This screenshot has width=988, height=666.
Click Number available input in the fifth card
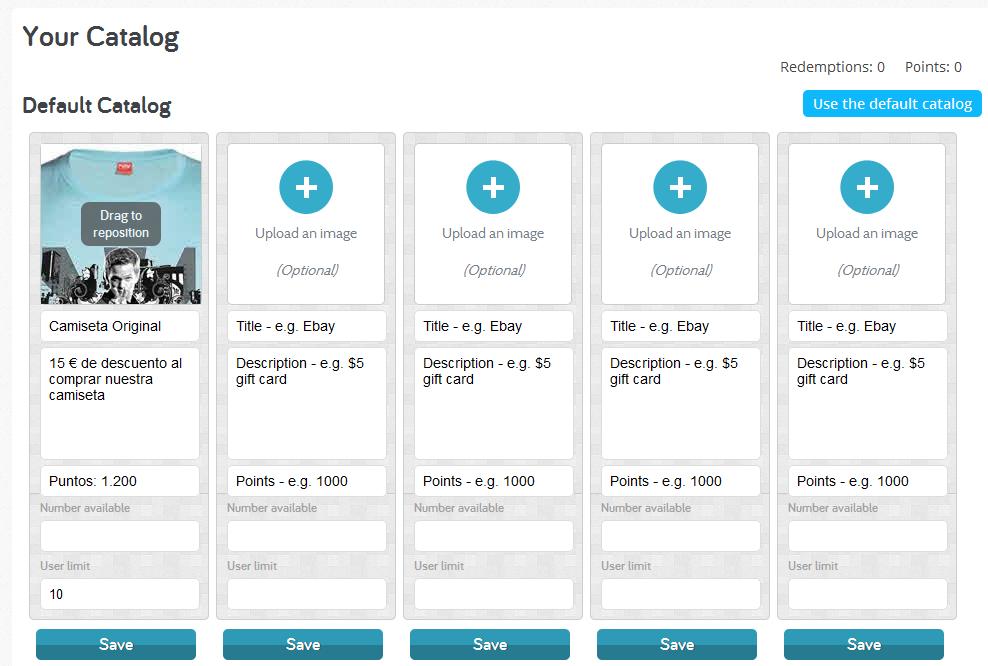868,536
